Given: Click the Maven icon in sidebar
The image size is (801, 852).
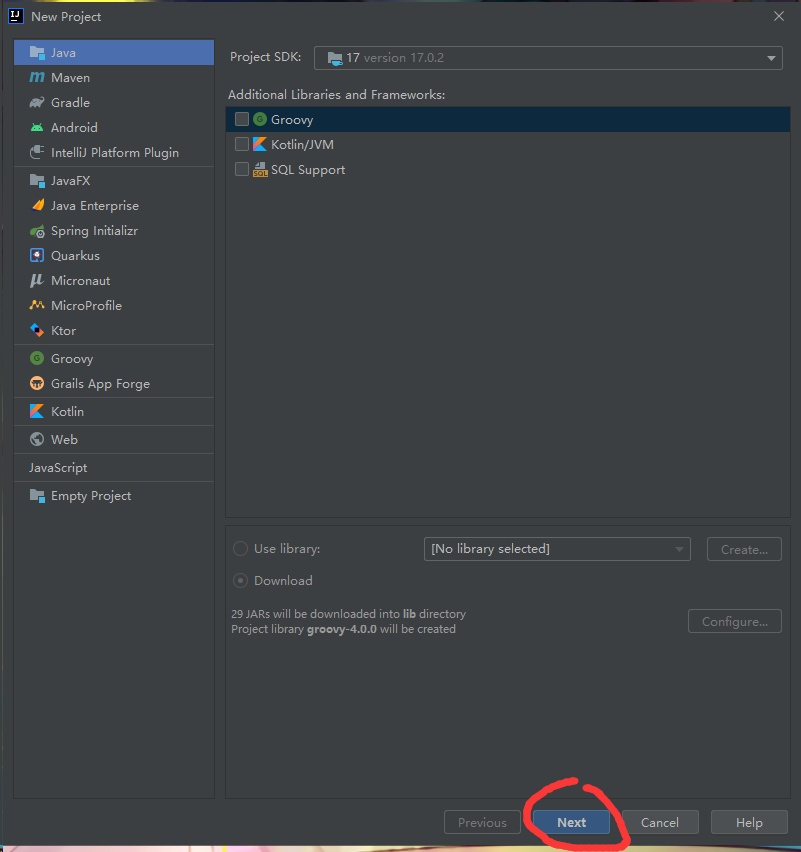Looking at the screenshot, I should coord(37,78).
